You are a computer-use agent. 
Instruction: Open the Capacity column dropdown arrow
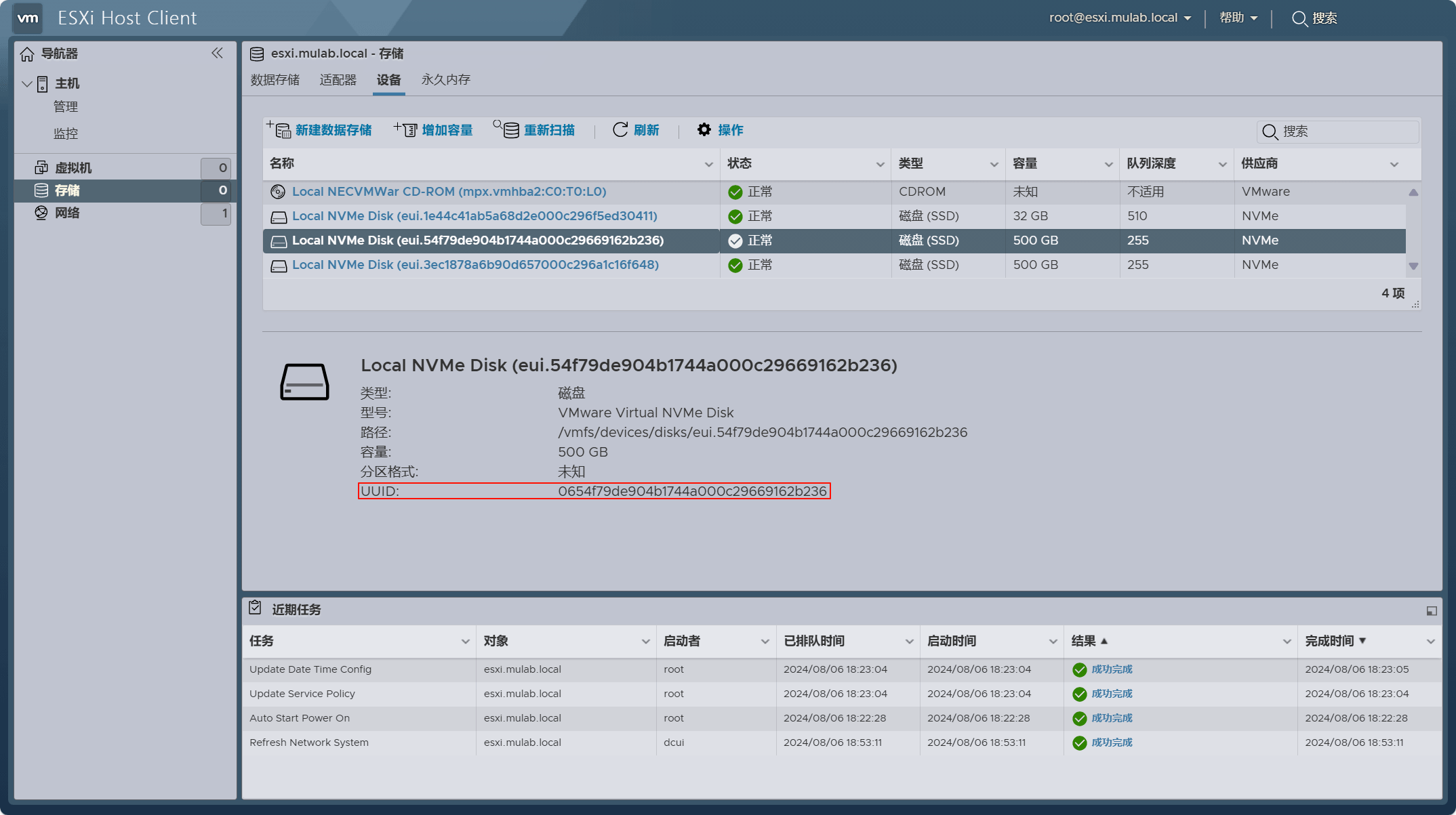(x=1108, y=165)
